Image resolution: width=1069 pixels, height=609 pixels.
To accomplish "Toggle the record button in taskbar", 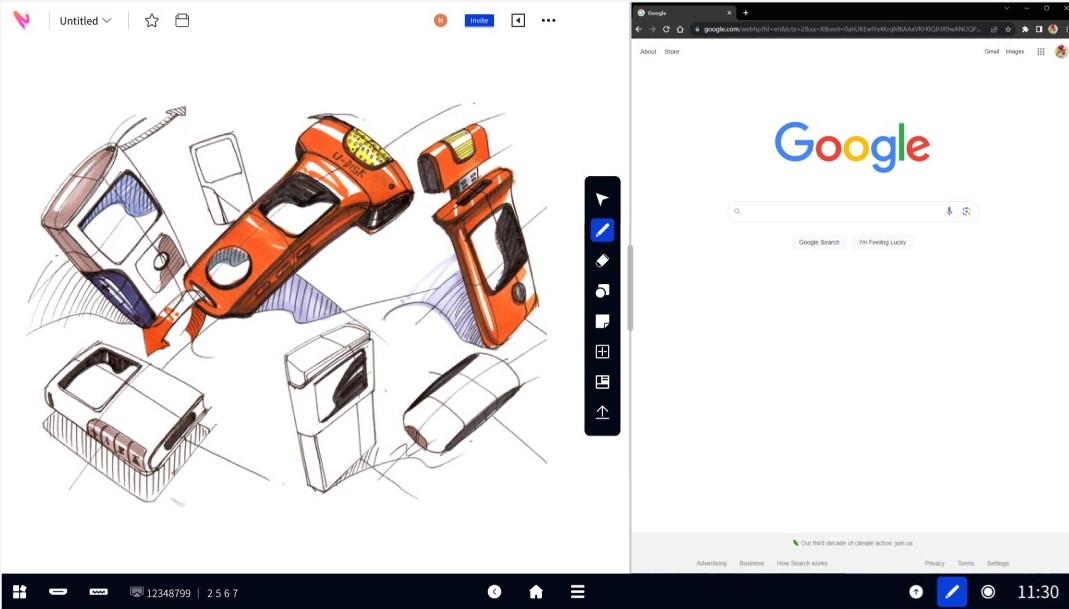I will 988,592.
